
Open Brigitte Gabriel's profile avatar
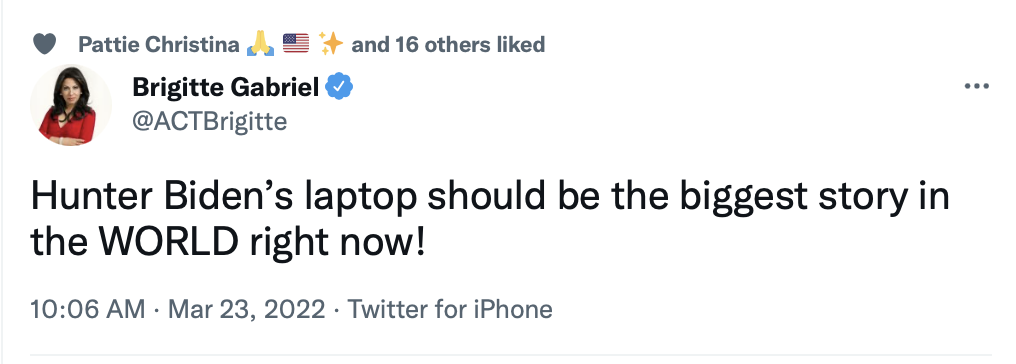click(x=70, y=105)
